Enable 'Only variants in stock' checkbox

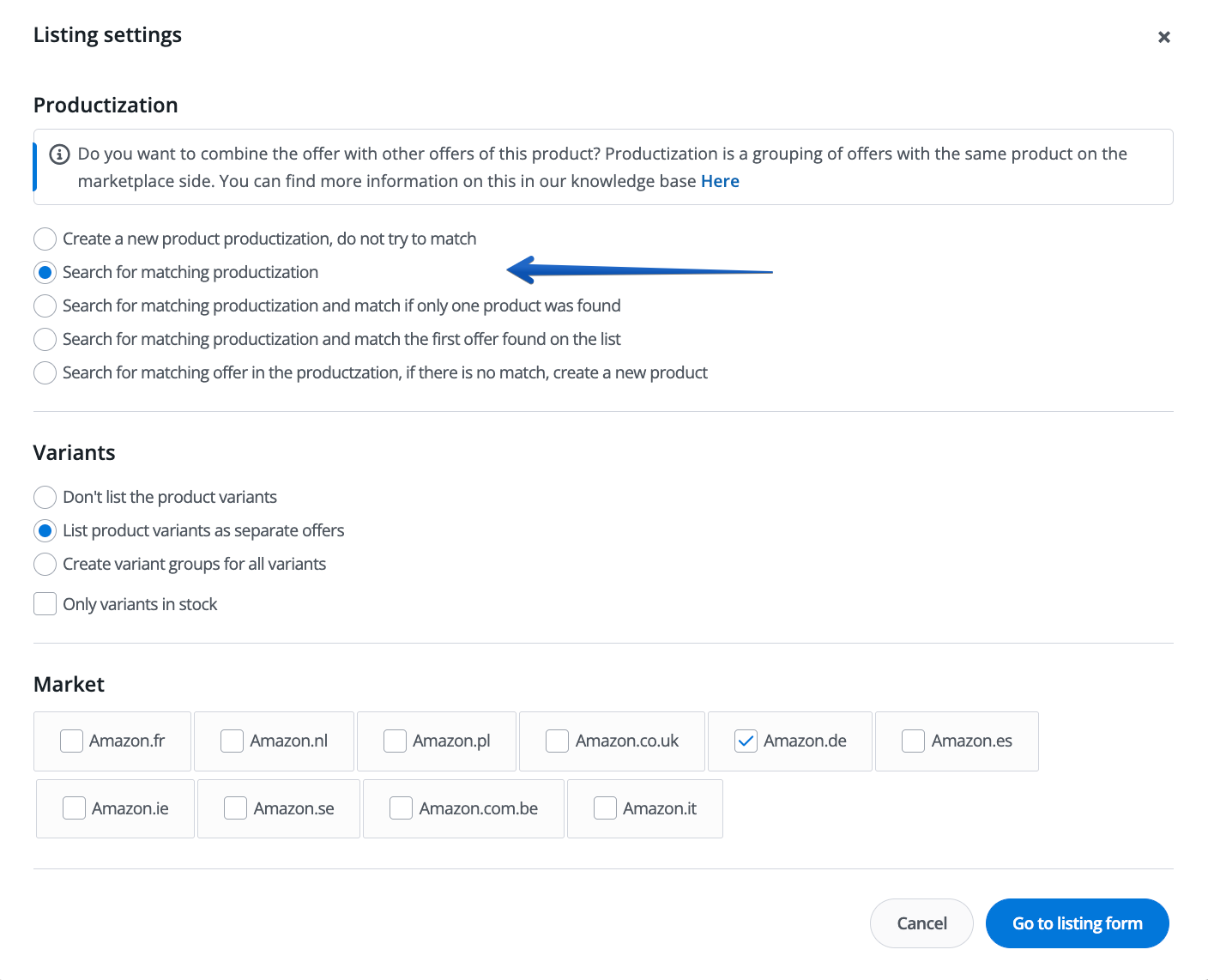click(45, 604)
